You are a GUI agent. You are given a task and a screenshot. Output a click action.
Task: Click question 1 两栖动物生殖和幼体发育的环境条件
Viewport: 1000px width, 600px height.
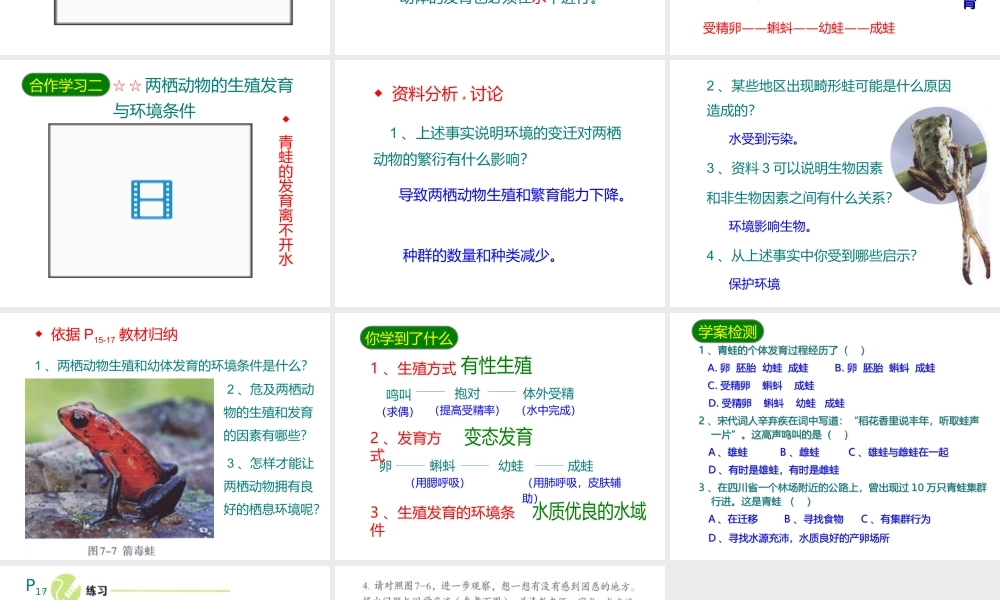[171, 365]
